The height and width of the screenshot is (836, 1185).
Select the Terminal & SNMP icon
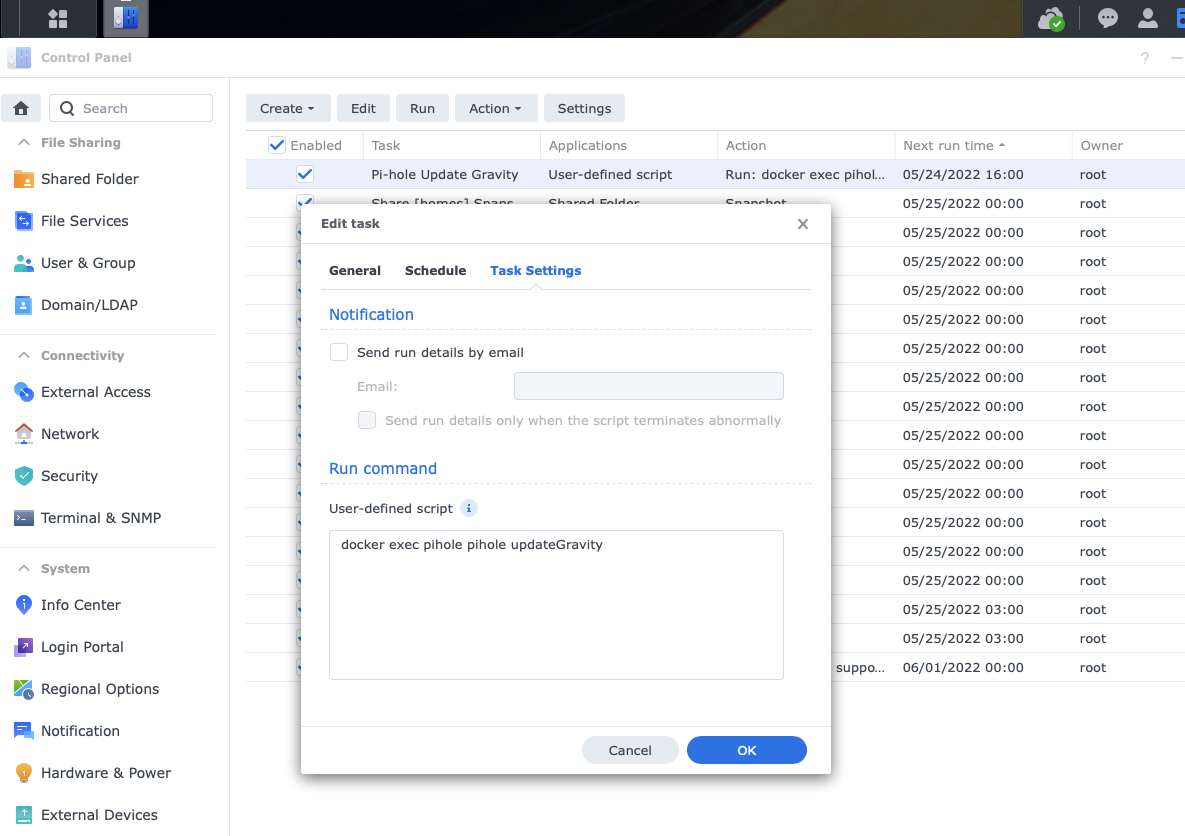coord(23,518)
